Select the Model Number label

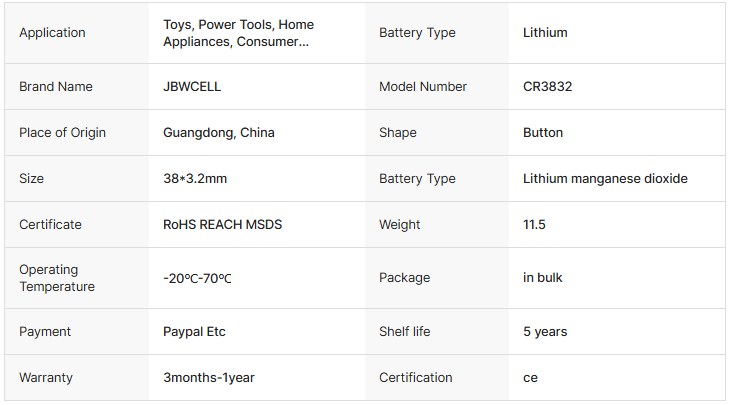pyautogui.click(x=423, y=87)
